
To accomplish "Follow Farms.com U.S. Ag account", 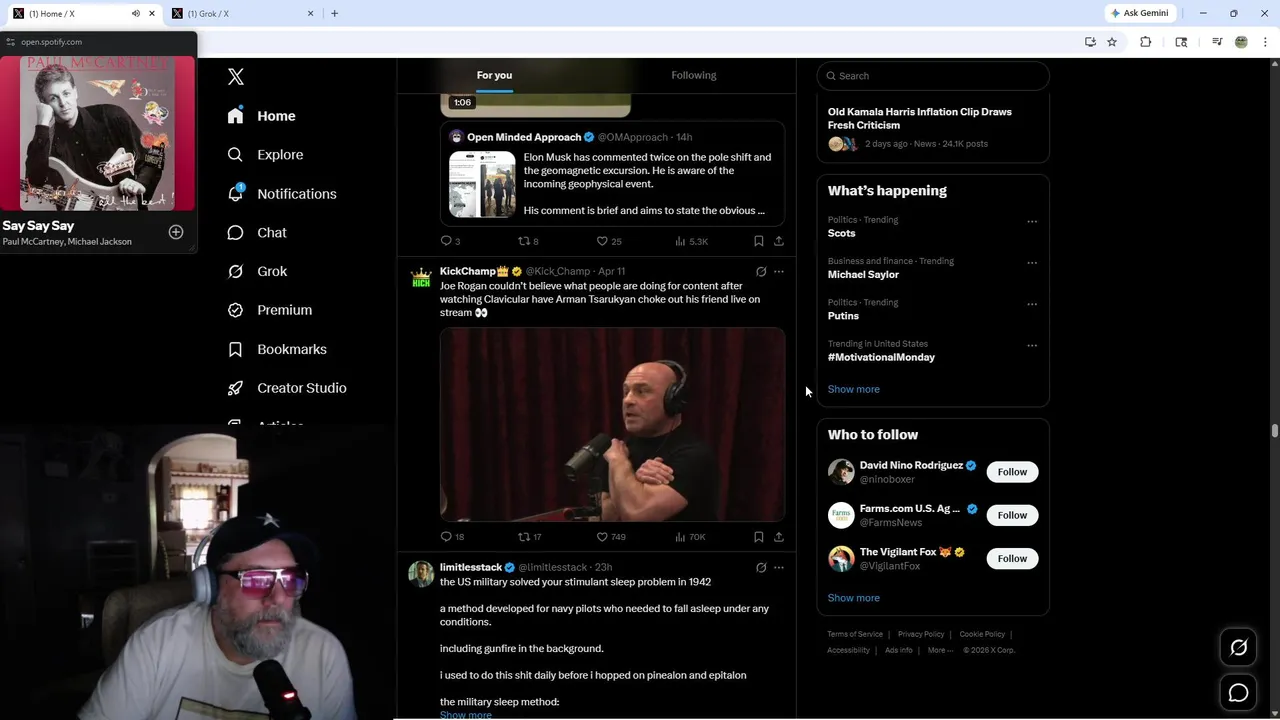I will (1012, 515).
